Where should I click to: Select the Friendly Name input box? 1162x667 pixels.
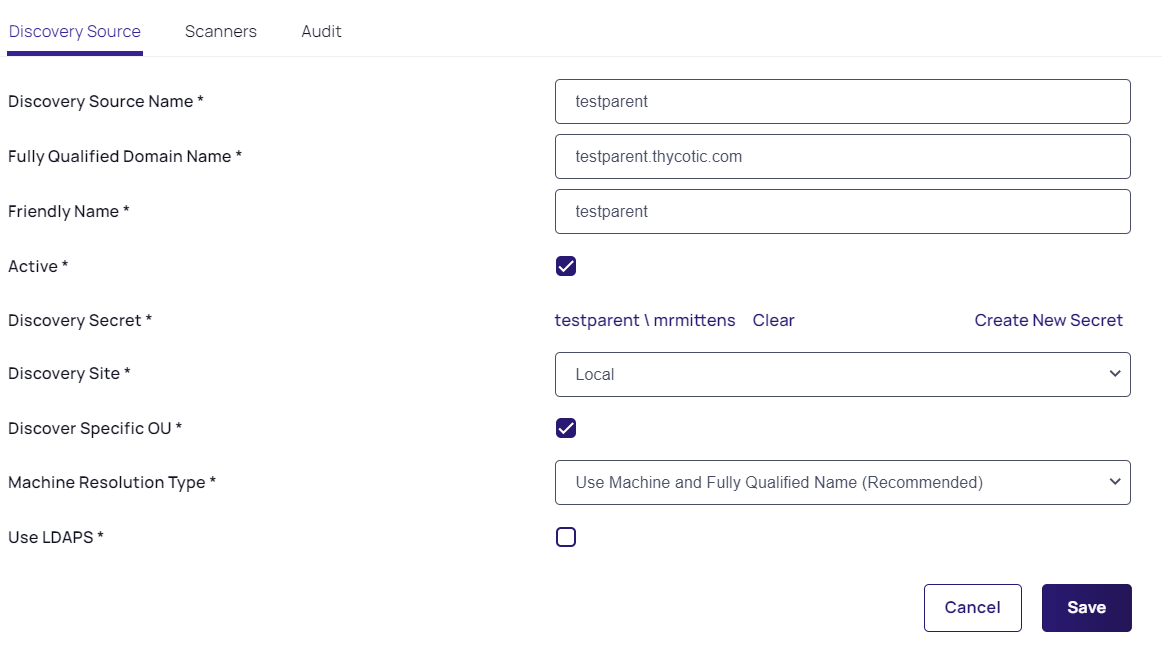(842, 212)
